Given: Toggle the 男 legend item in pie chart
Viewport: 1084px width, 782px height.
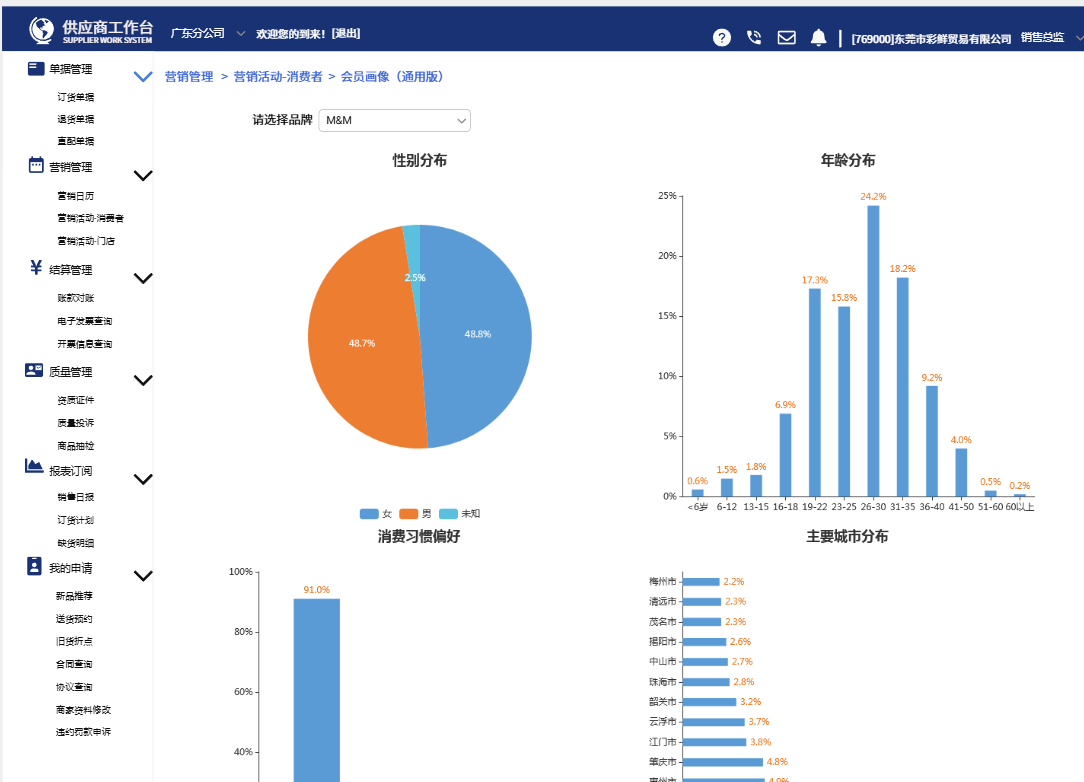Looking at the screenshot, I should click(415, 513).
